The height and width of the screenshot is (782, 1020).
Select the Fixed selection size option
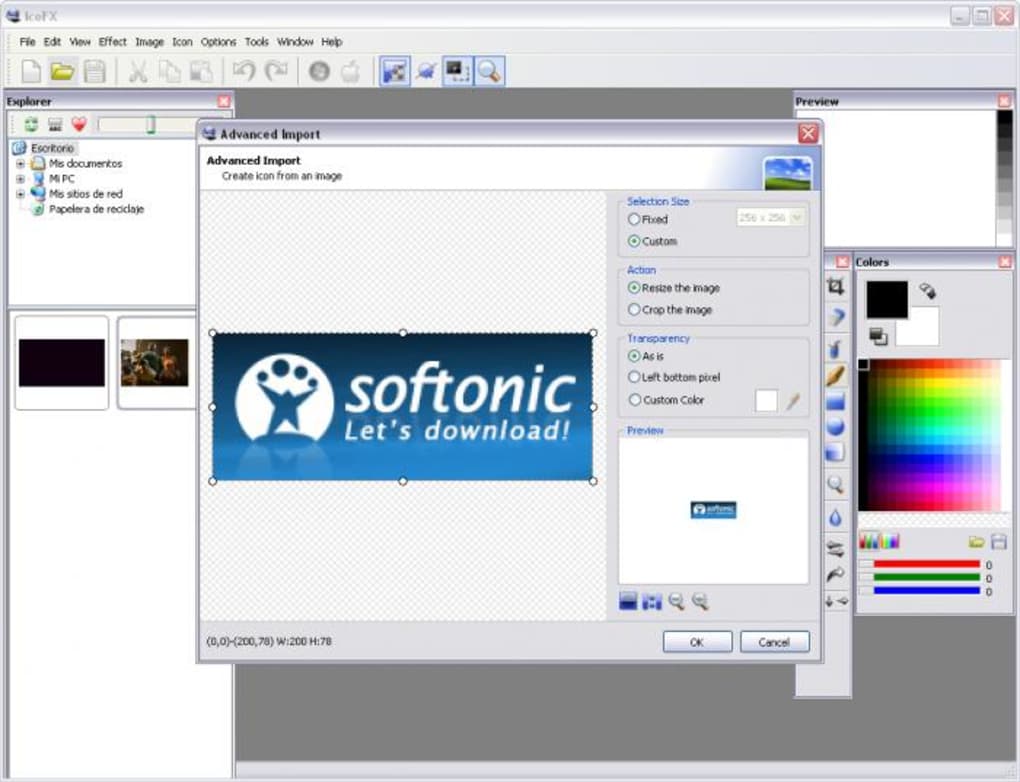point(634,219)
